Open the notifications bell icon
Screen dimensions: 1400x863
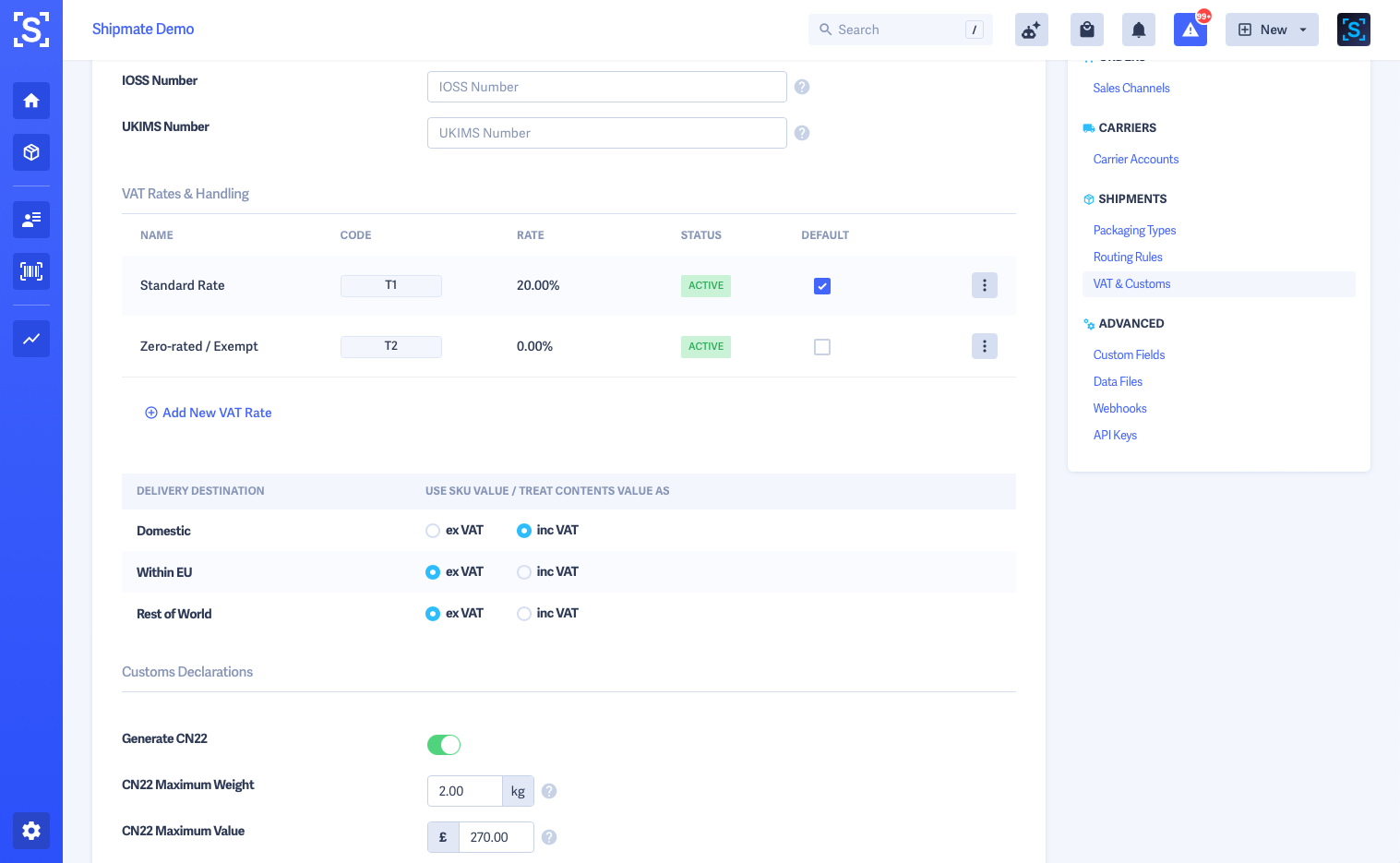[x=1139, y=30]
